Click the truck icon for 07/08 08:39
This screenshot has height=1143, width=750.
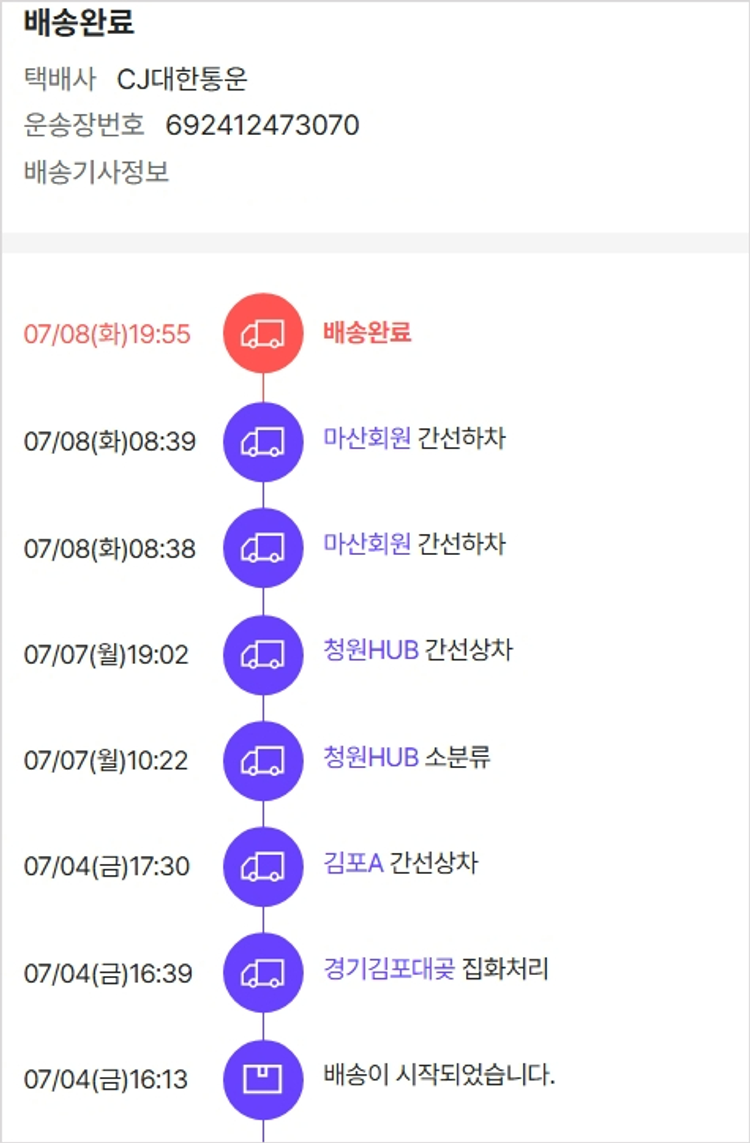pyautogui.click(x=263, y=440)
